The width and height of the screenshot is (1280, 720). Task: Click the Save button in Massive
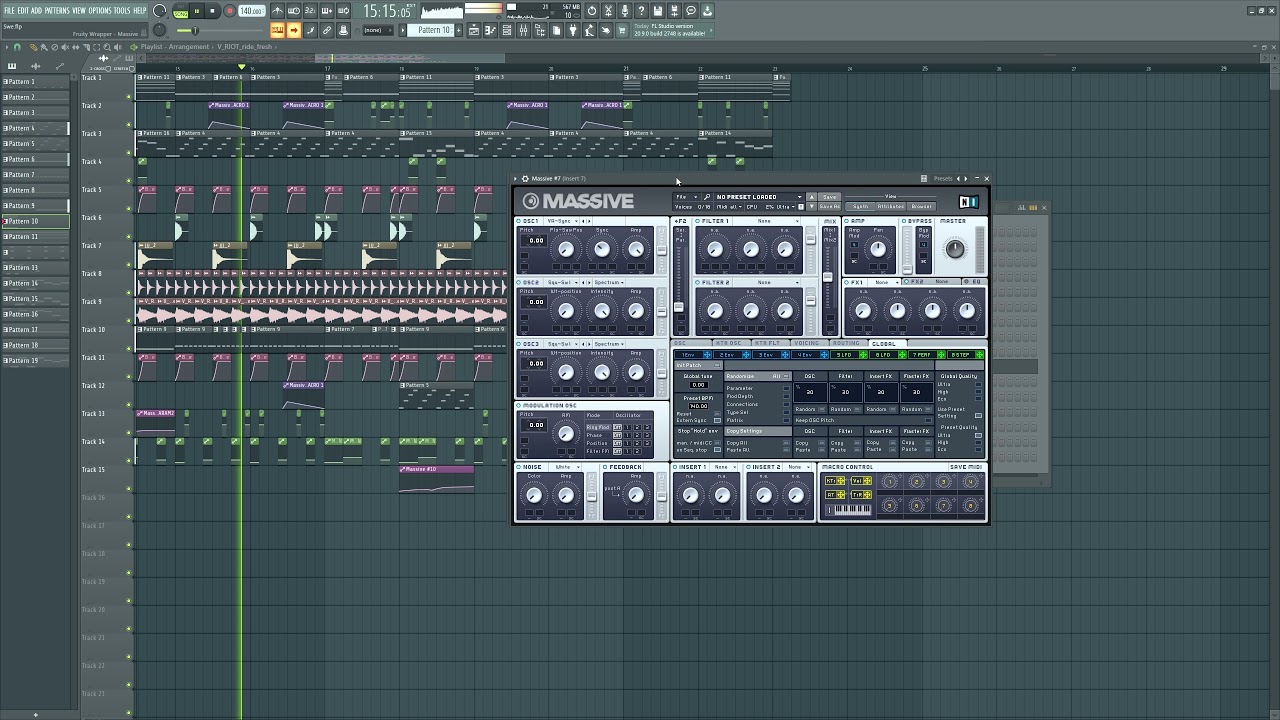click(x=829, y=197)
